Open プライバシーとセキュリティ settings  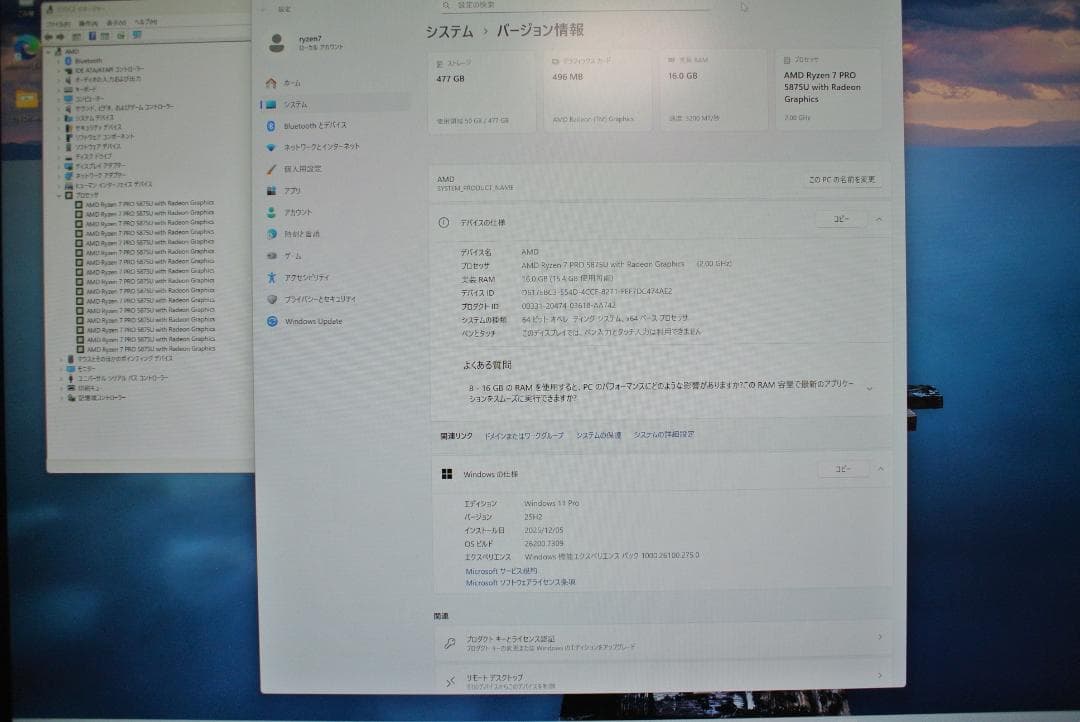[318, 298]
